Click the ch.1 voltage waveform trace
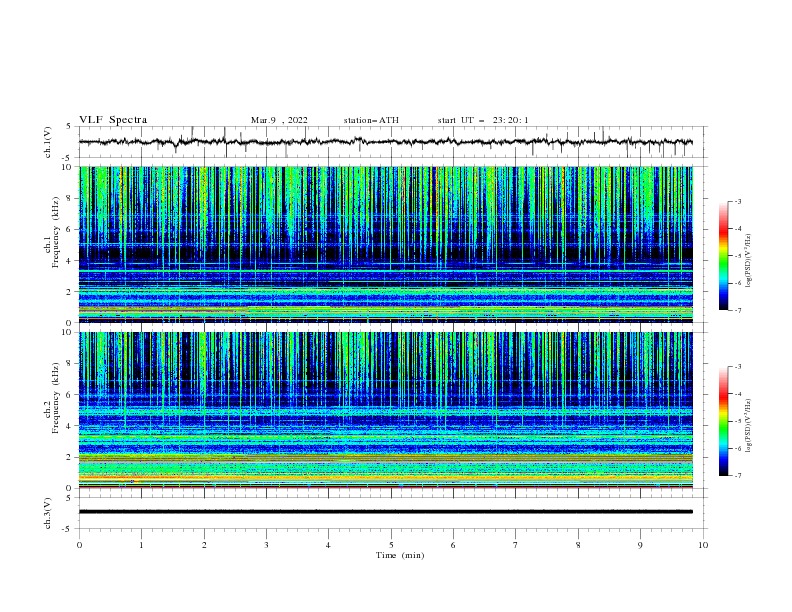This screenshot has width=792, height=612. (x=385, y=142)
